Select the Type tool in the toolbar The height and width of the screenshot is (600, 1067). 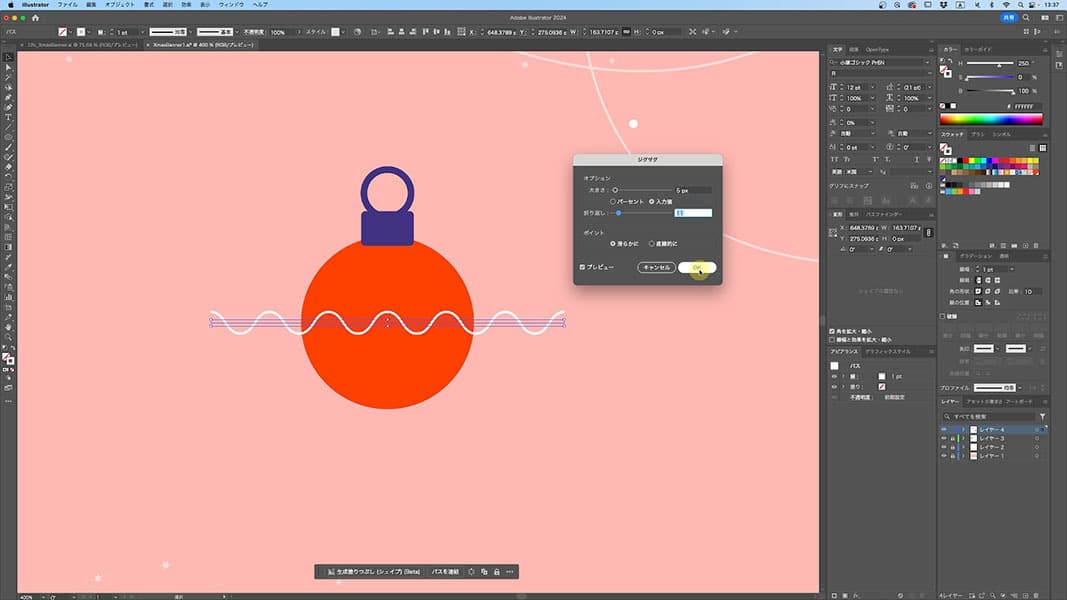8,117
